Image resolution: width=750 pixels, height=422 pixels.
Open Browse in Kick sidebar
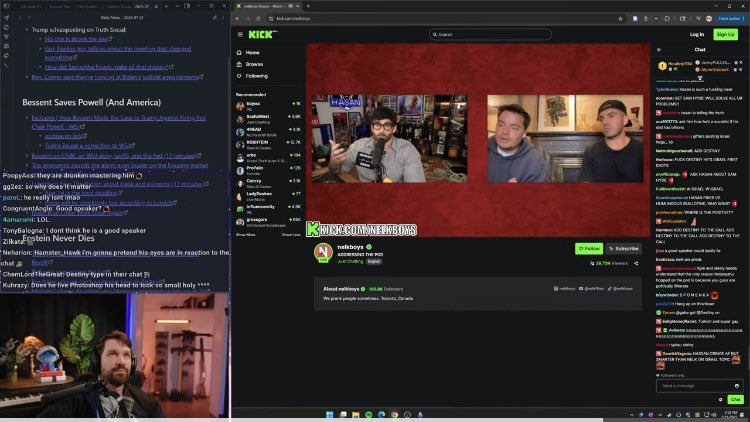[x=250, y=64]
